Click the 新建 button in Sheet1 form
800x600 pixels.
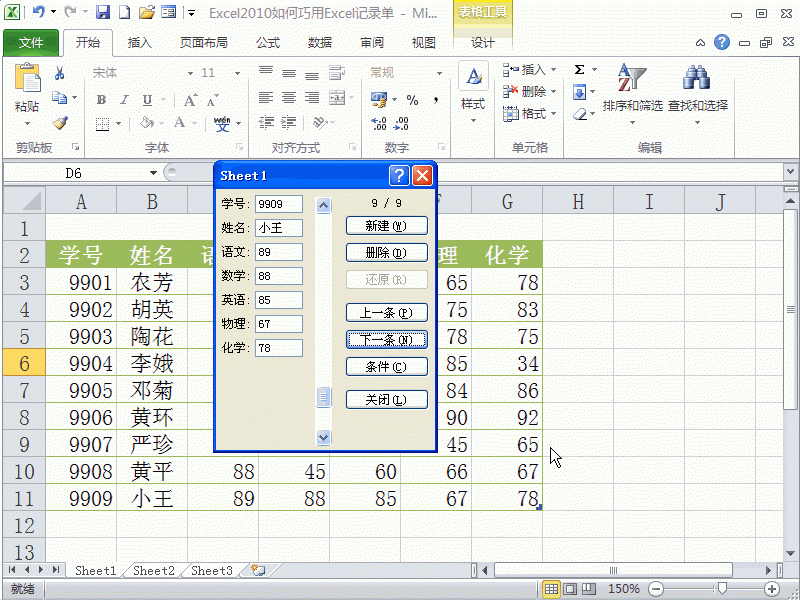tap(386, 225)
